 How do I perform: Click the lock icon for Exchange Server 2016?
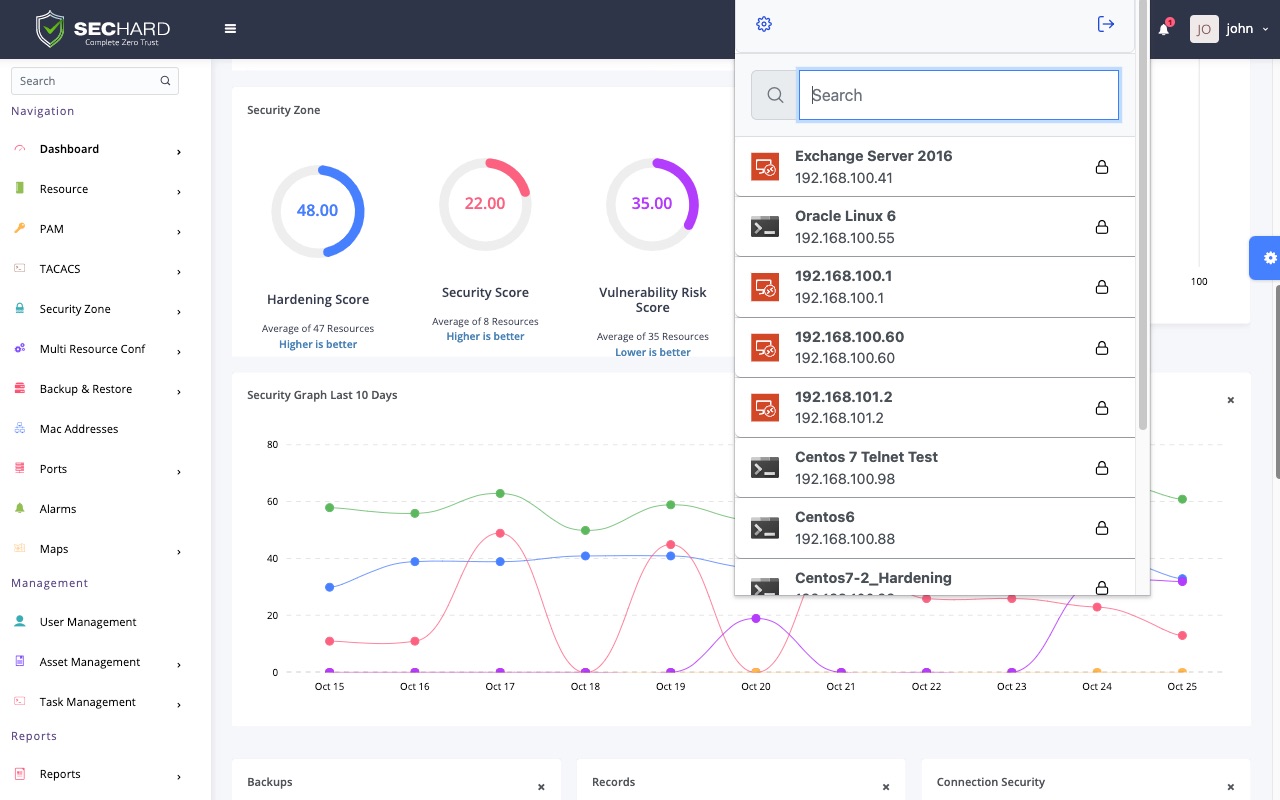tap(1101, 167)
